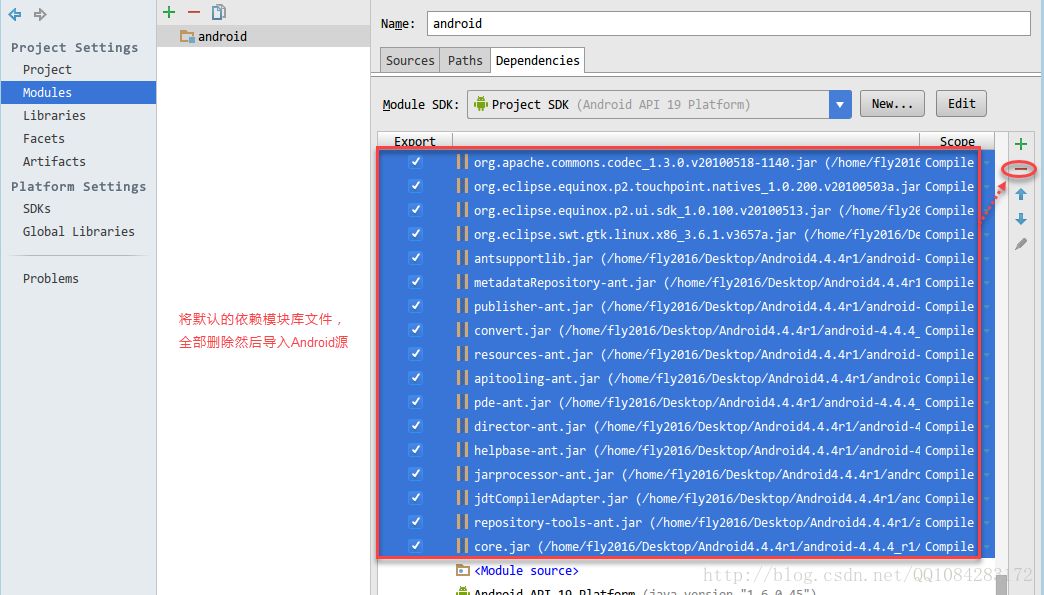The width and height of the screenshot is (1044, 595).
Task: Toggle export checkbox for core.jar
Action: click(415, 546)
